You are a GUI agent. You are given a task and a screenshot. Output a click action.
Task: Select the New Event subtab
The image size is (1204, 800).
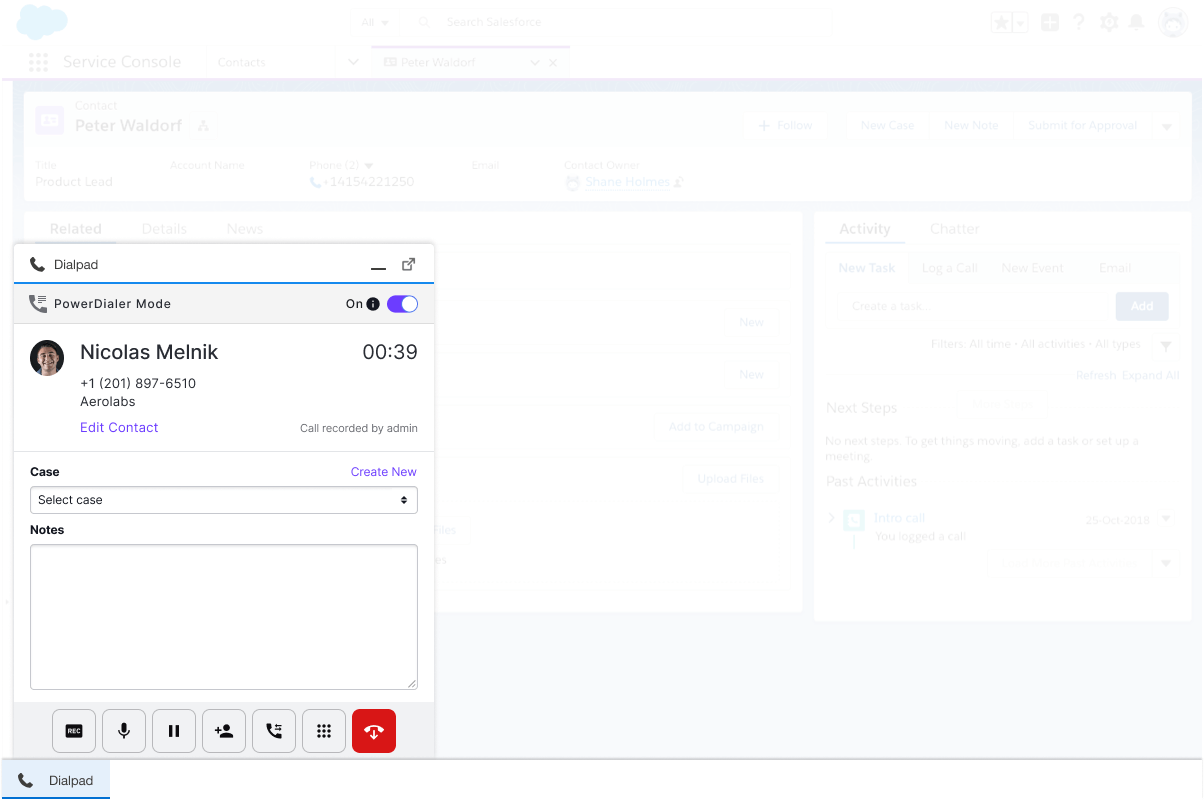pos(1032,268)
